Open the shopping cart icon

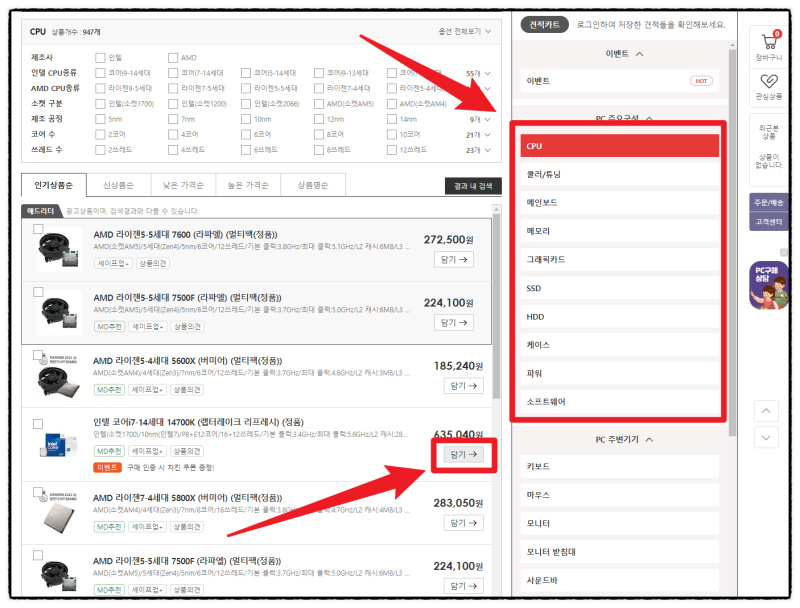[768, 41]
